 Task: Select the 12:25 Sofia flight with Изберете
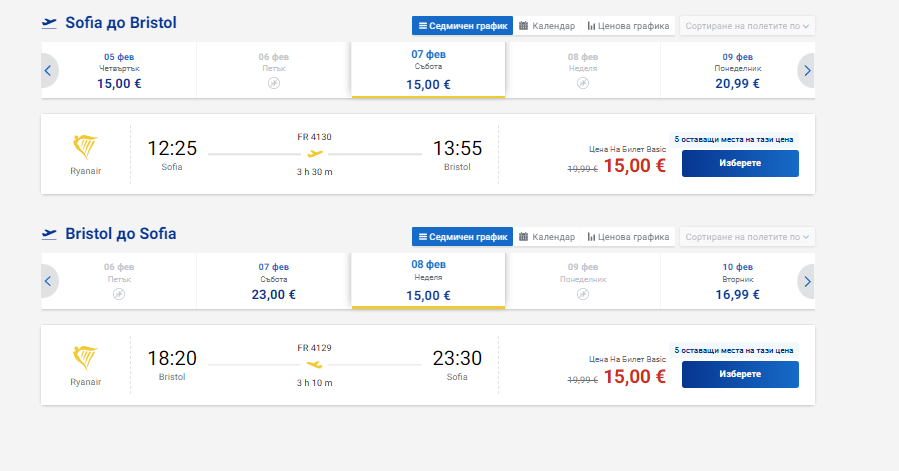740,164
